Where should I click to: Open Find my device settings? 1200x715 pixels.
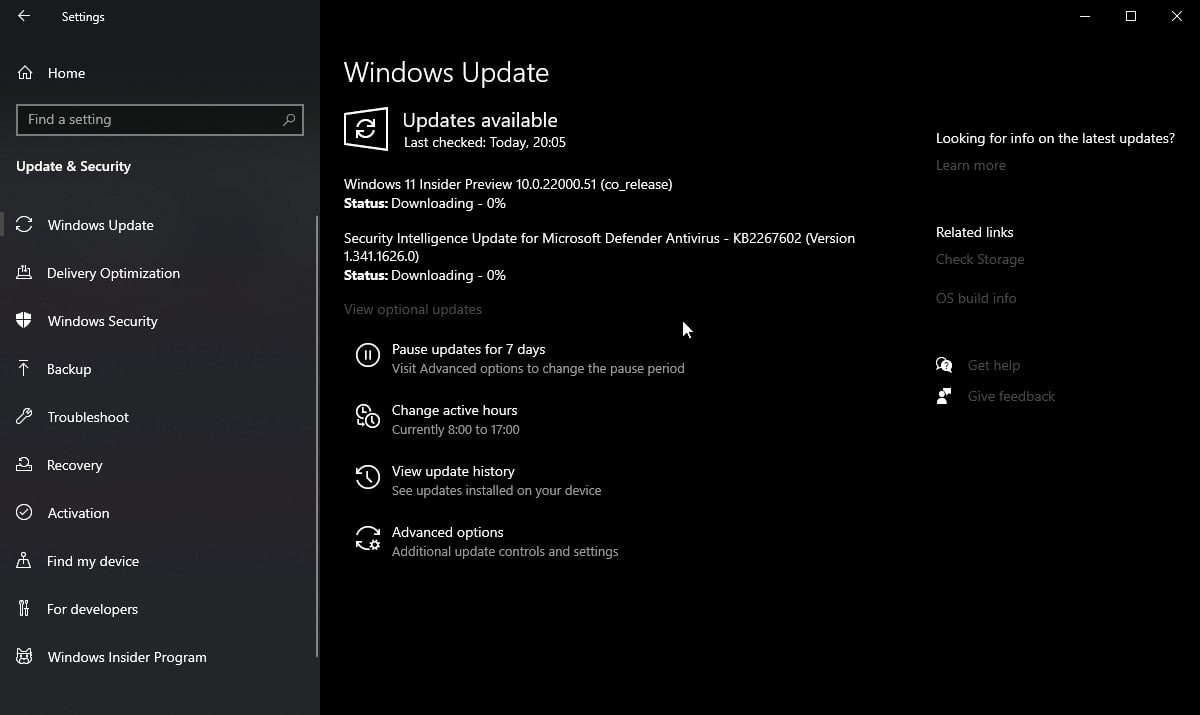point(160,561)
